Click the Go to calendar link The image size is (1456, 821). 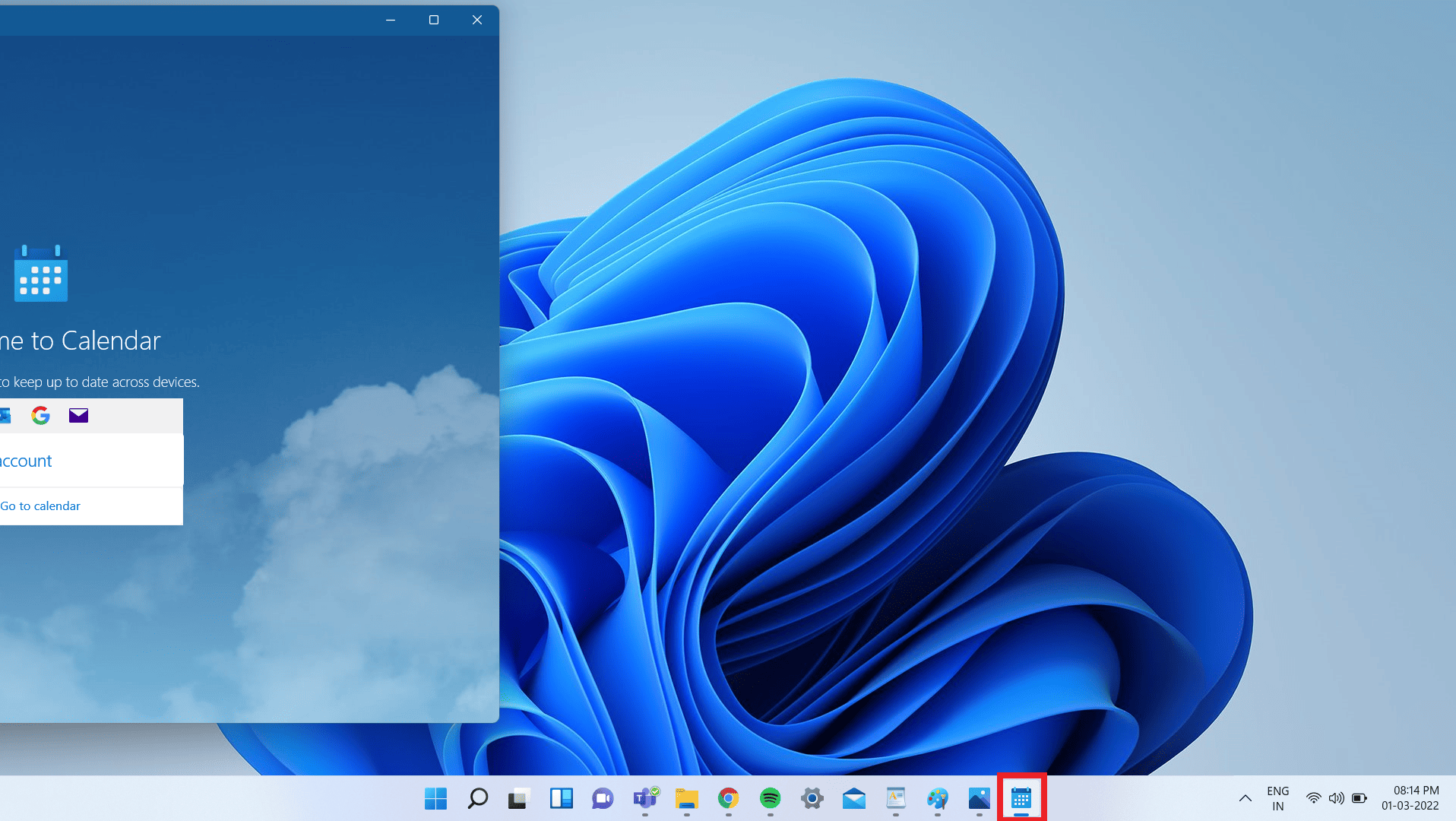coord(40,506)
